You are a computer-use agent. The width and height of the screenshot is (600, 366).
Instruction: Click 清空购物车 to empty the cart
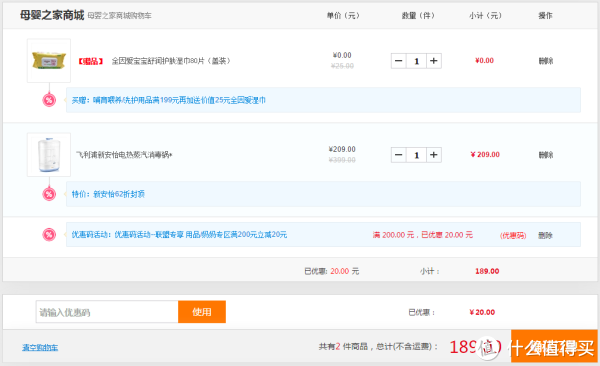pos(40,348)
